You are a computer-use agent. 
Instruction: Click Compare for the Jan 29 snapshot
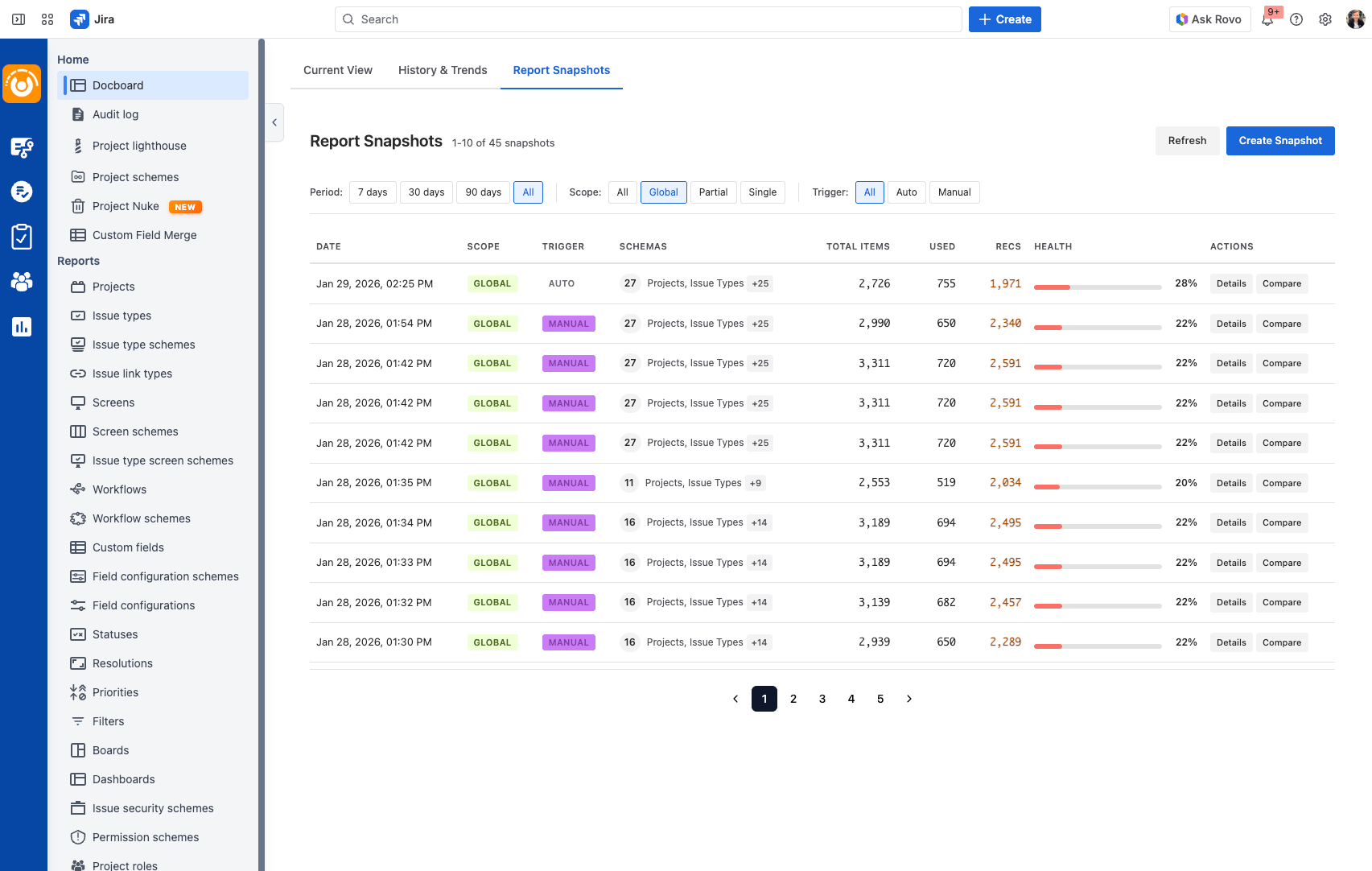(1281, 283)
